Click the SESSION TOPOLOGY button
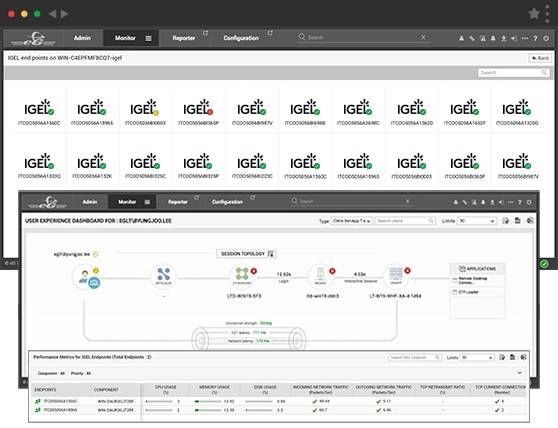 click(x=246, y=254)
